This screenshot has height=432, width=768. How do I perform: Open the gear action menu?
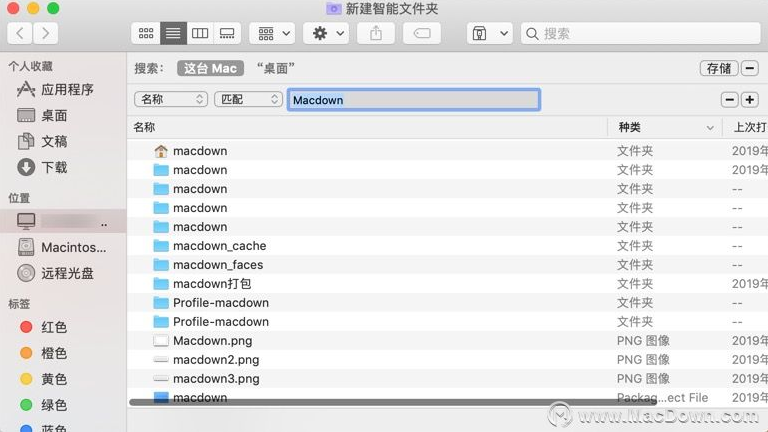(x=326, y=33)
